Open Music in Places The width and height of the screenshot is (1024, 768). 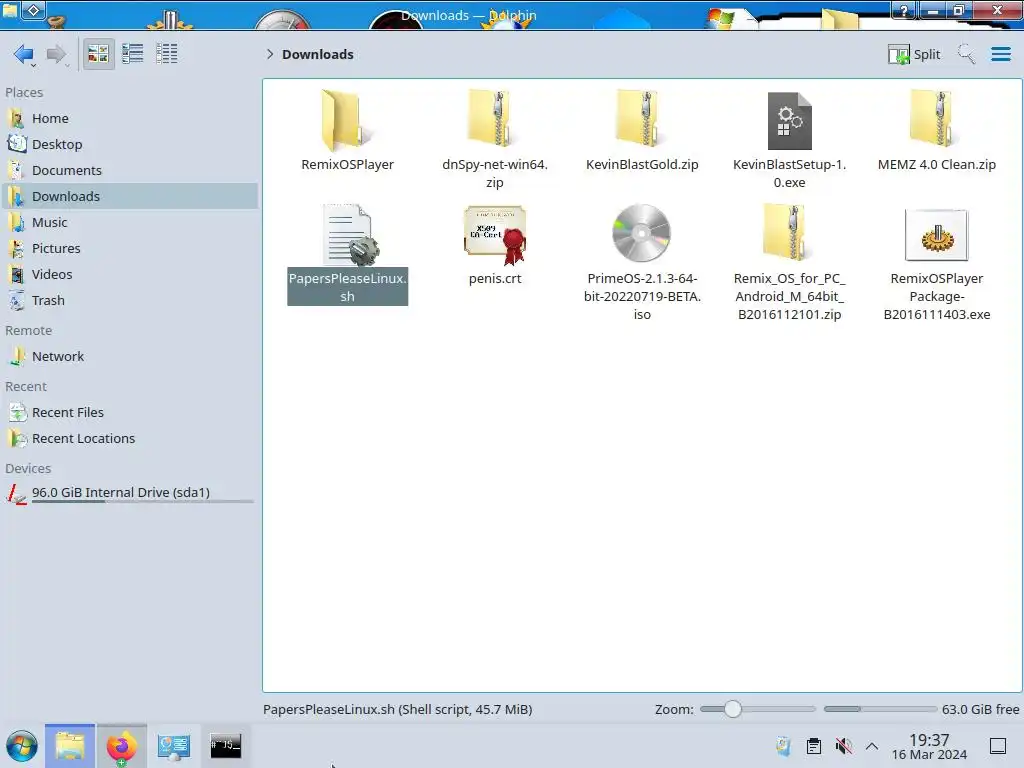point(129,223)
